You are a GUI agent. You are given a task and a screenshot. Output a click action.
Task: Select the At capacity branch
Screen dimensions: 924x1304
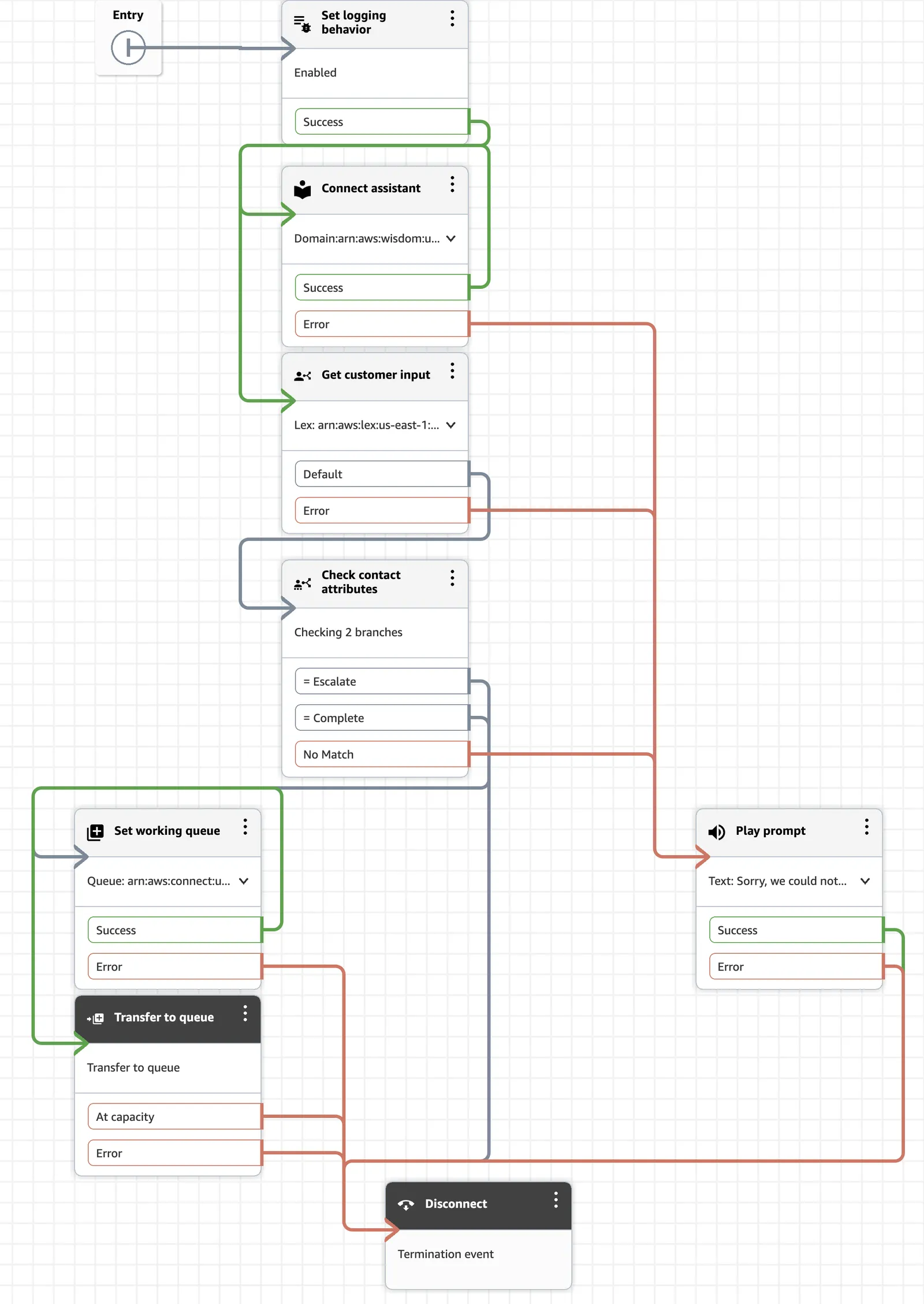coord(175,1117)
